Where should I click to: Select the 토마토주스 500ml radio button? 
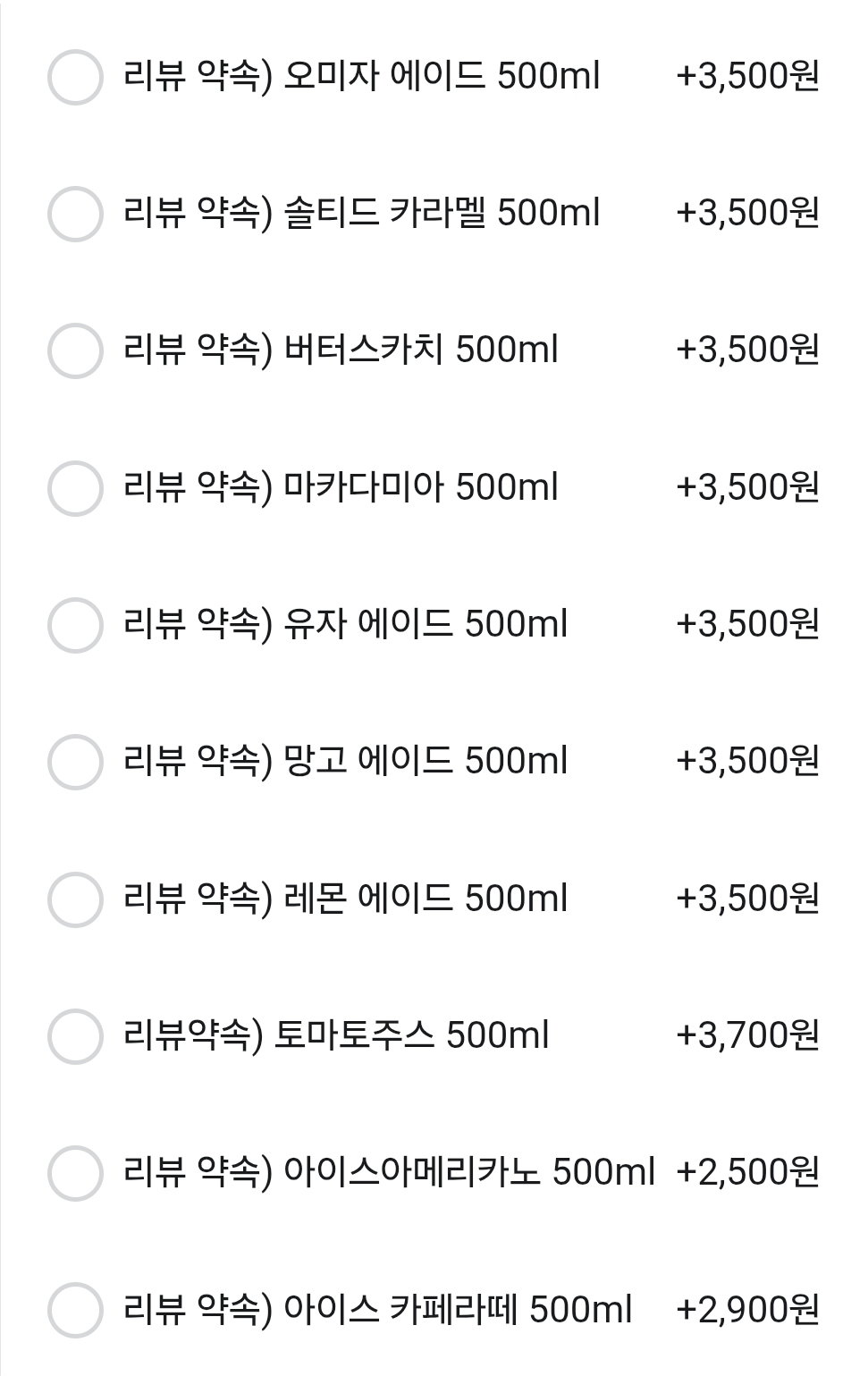(75, 1036)
